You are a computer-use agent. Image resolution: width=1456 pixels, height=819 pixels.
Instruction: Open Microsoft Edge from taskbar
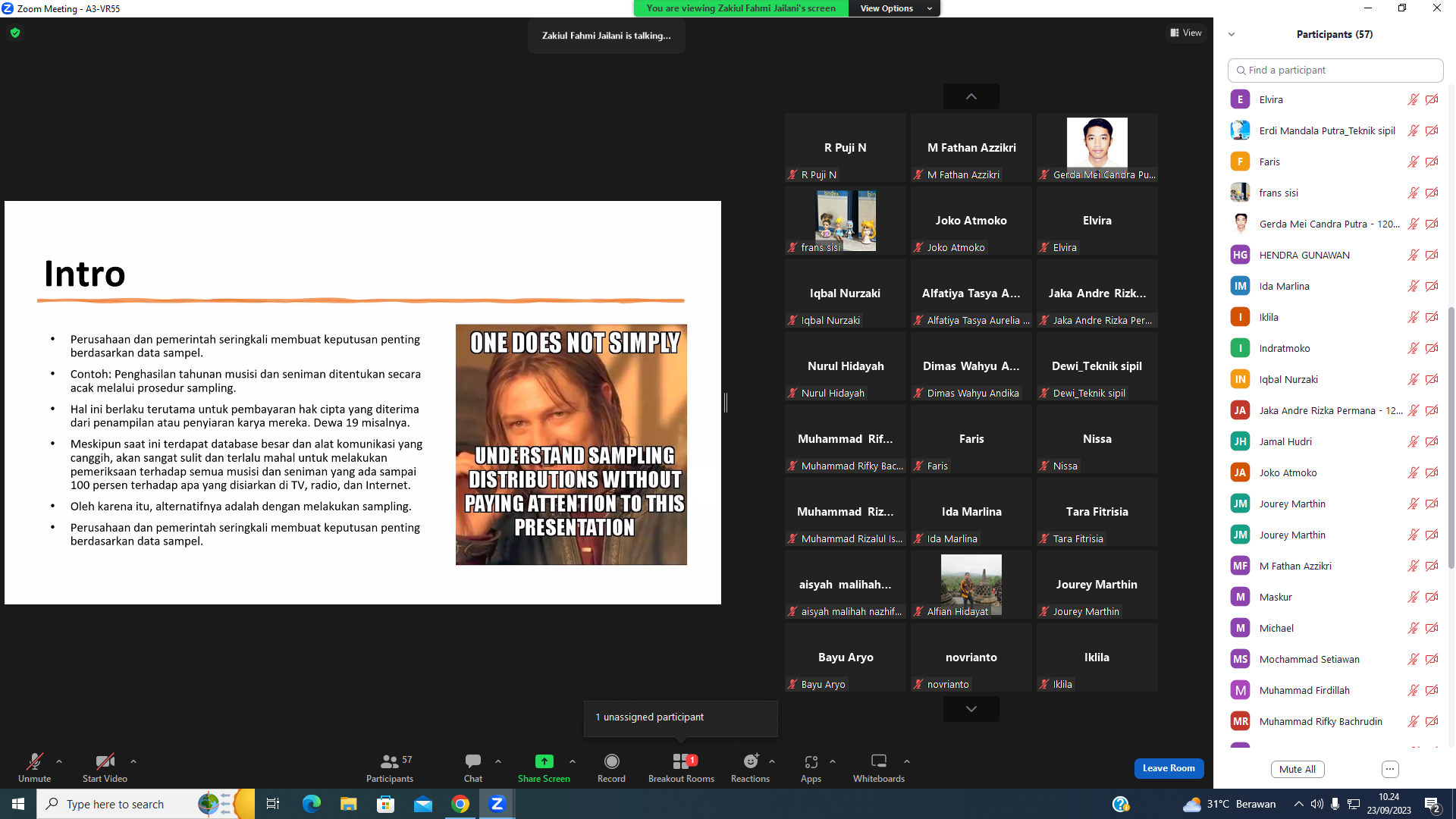click(x=311, y=804)
